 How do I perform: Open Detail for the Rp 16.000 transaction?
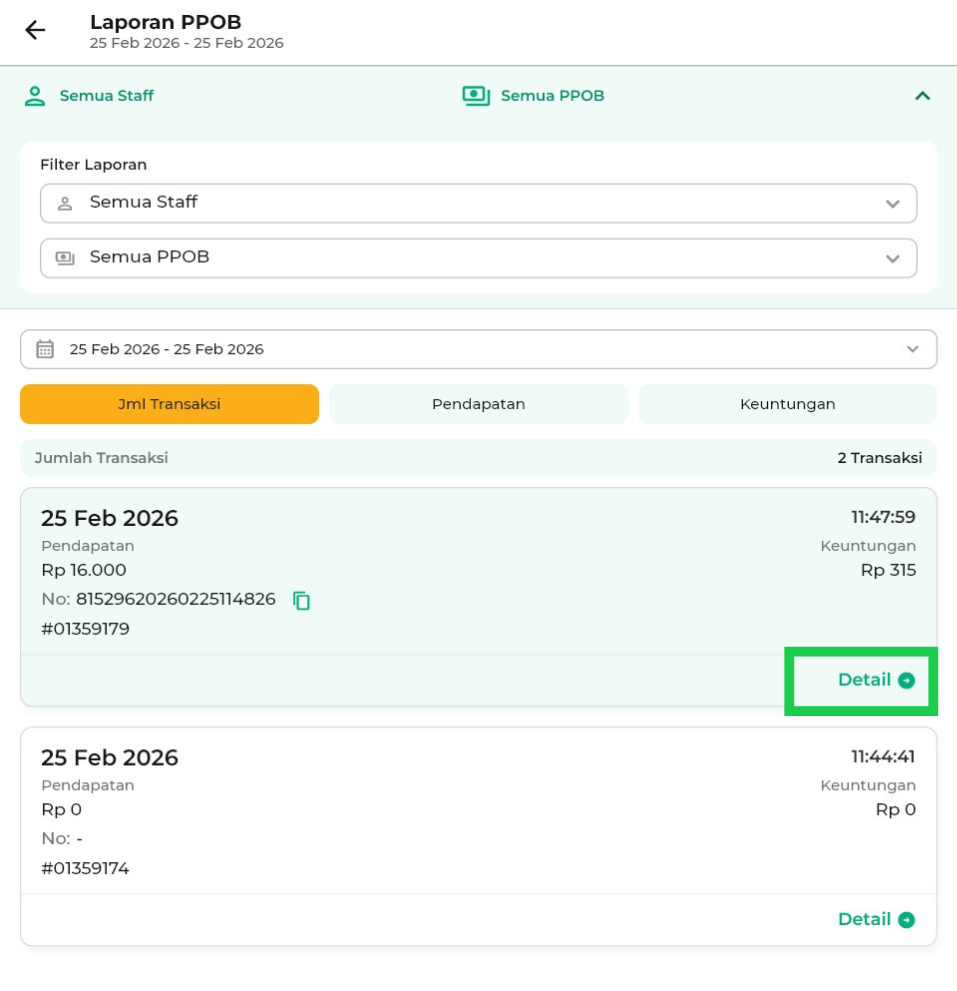[864, 680]
